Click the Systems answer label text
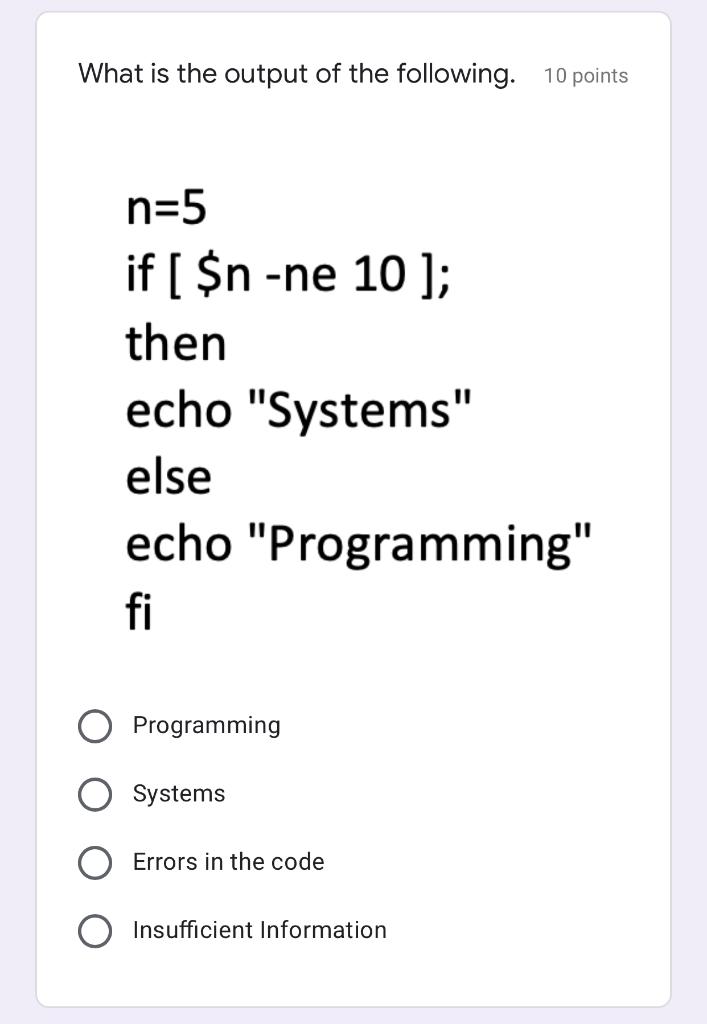The width and height of the screenshot is (707, 1024). (179, 794)
